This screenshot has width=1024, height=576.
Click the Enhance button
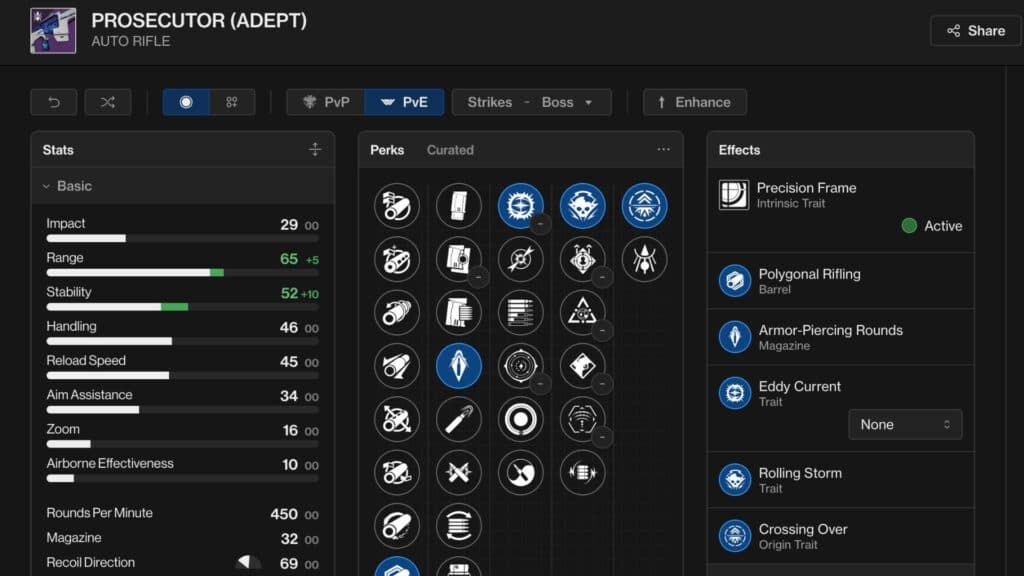tap(694, 101)
